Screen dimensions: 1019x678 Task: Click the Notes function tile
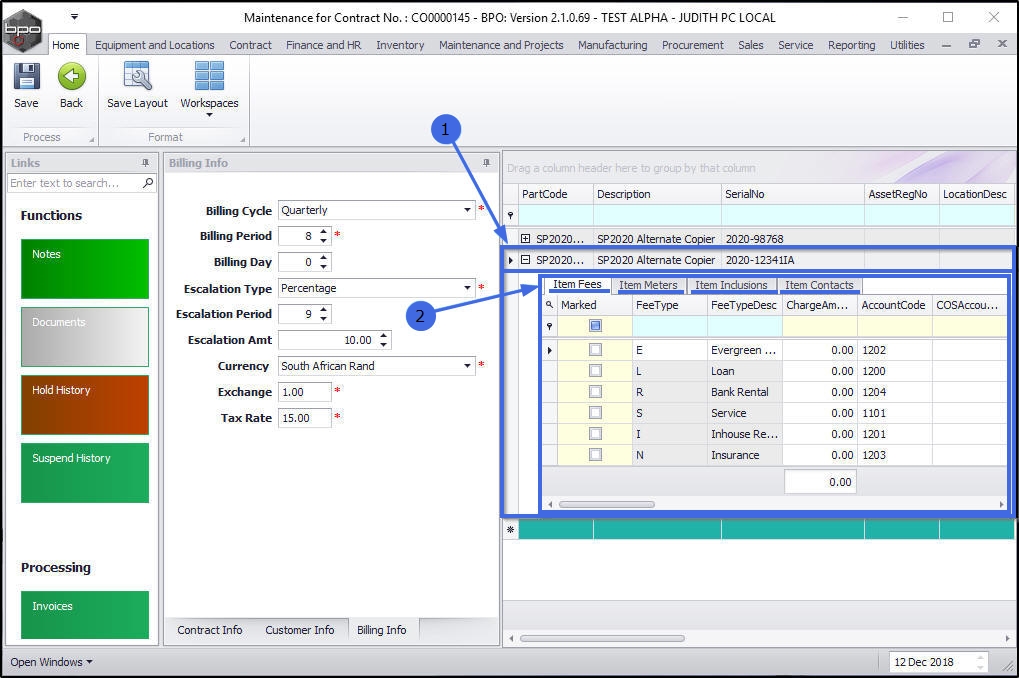[x=85, y=268]
